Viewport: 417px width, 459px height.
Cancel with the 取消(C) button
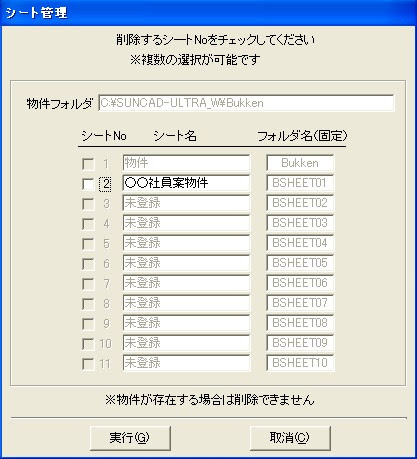click(290, 438)
